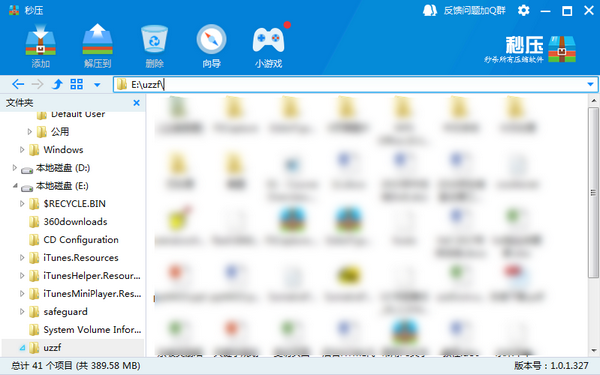Expand the address bar history dropdown
Image resolution: width=600 pixels, height=375 pixels.
[x=590, y=84]
